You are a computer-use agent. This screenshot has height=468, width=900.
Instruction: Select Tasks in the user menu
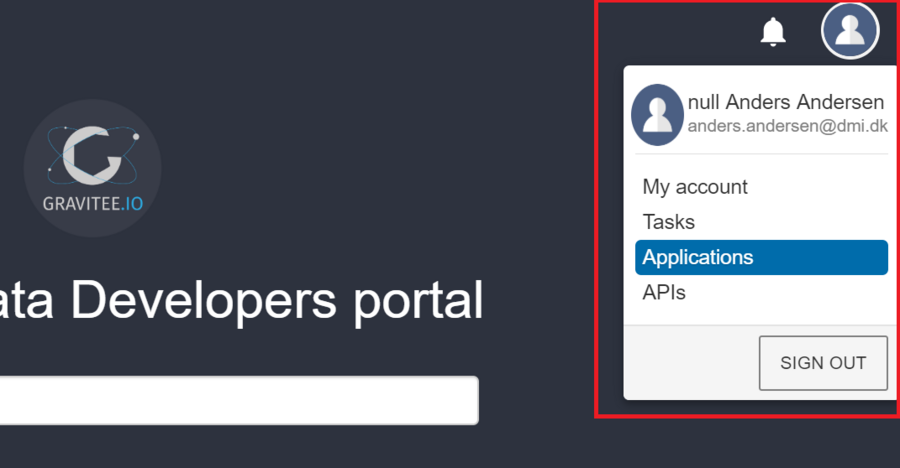pyautogui.click(x=669, y=222)
